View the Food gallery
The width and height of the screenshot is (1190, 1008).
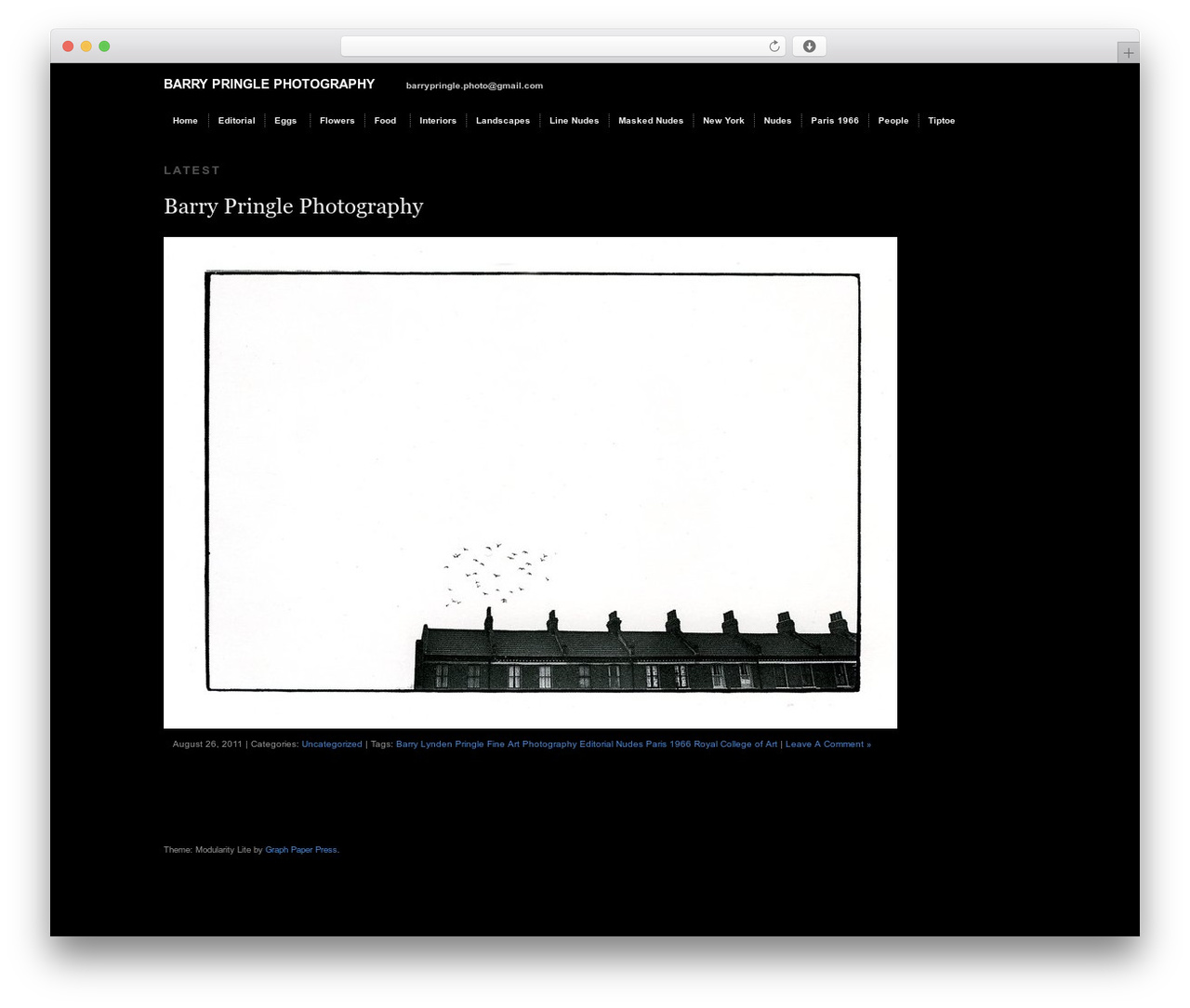[385, 121]
